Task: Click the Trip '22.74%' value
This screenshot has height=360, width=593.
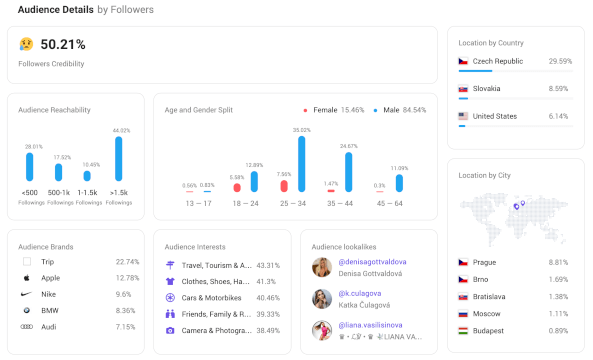Action: [127, 262]
